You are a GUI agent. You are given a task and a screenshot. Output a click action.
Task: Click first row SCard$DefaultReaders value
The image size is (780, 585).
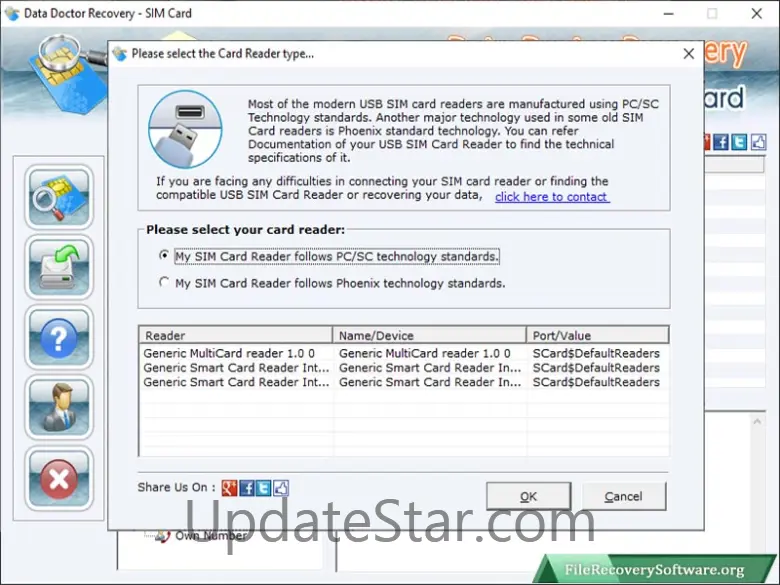tap(596, 353)
